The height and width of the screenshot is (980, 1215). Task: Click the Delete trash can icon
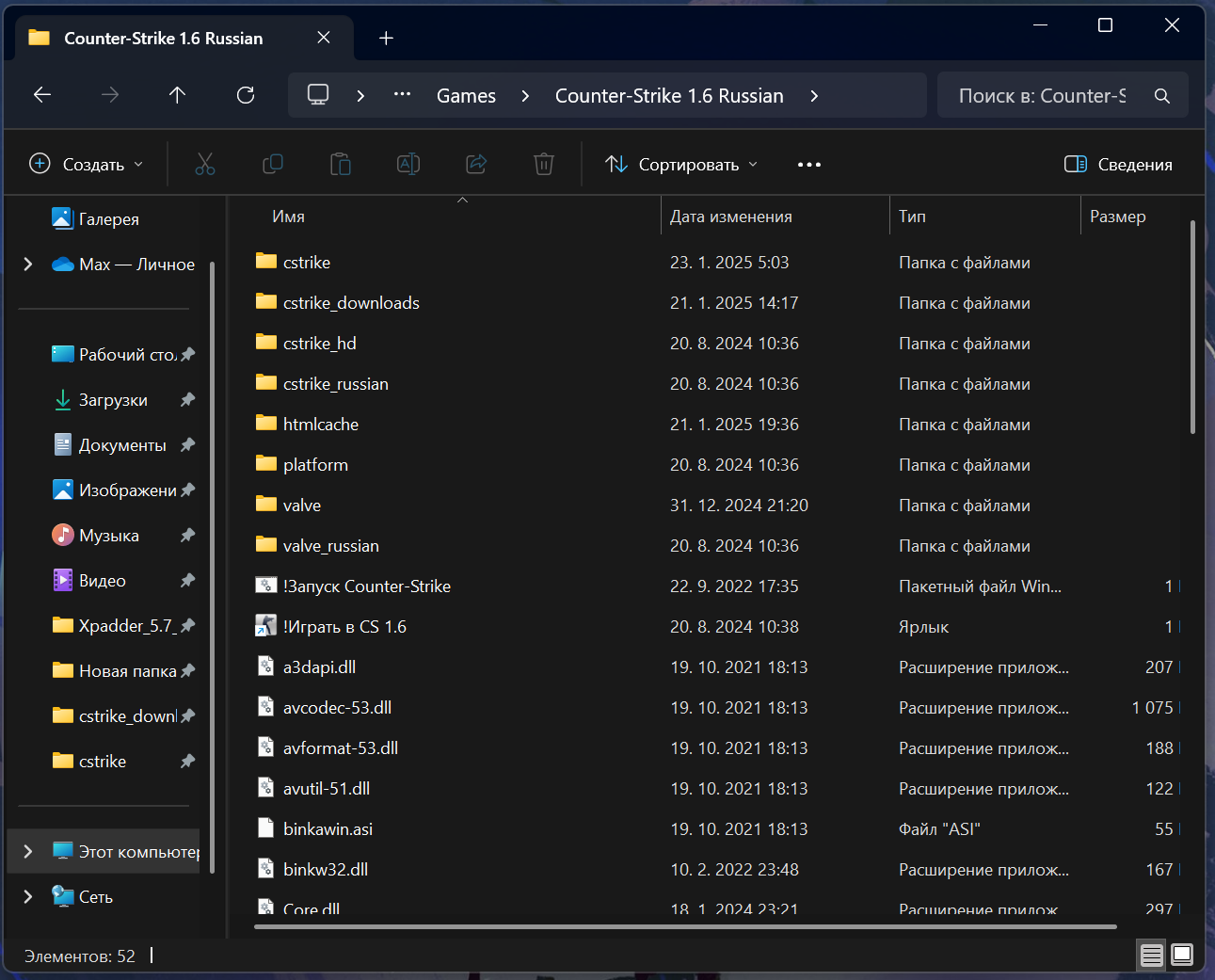point(544,164)
